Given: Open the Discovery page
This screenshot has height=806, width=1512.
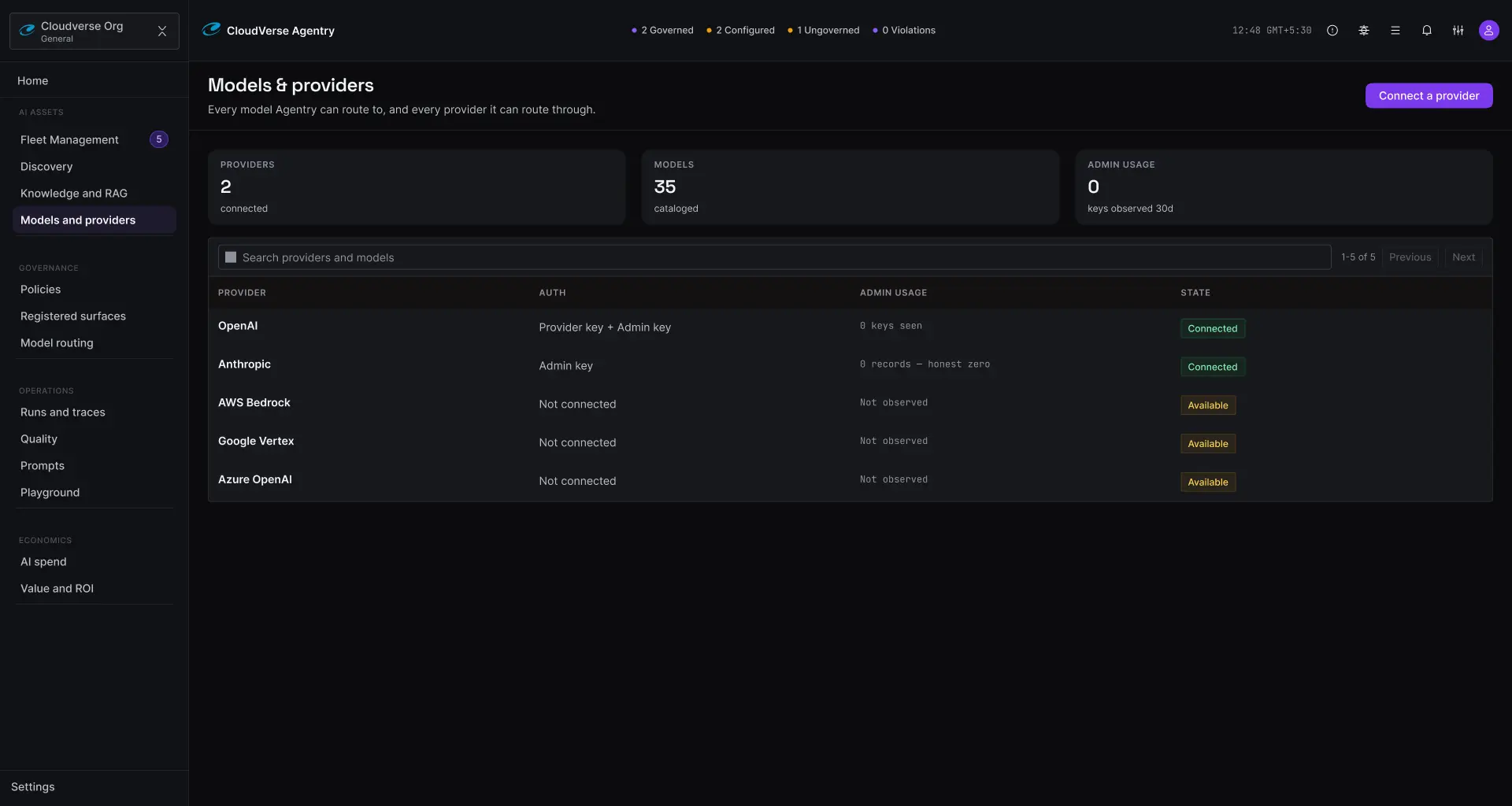Looking at the screenshot, I should (x=46, y=167).
